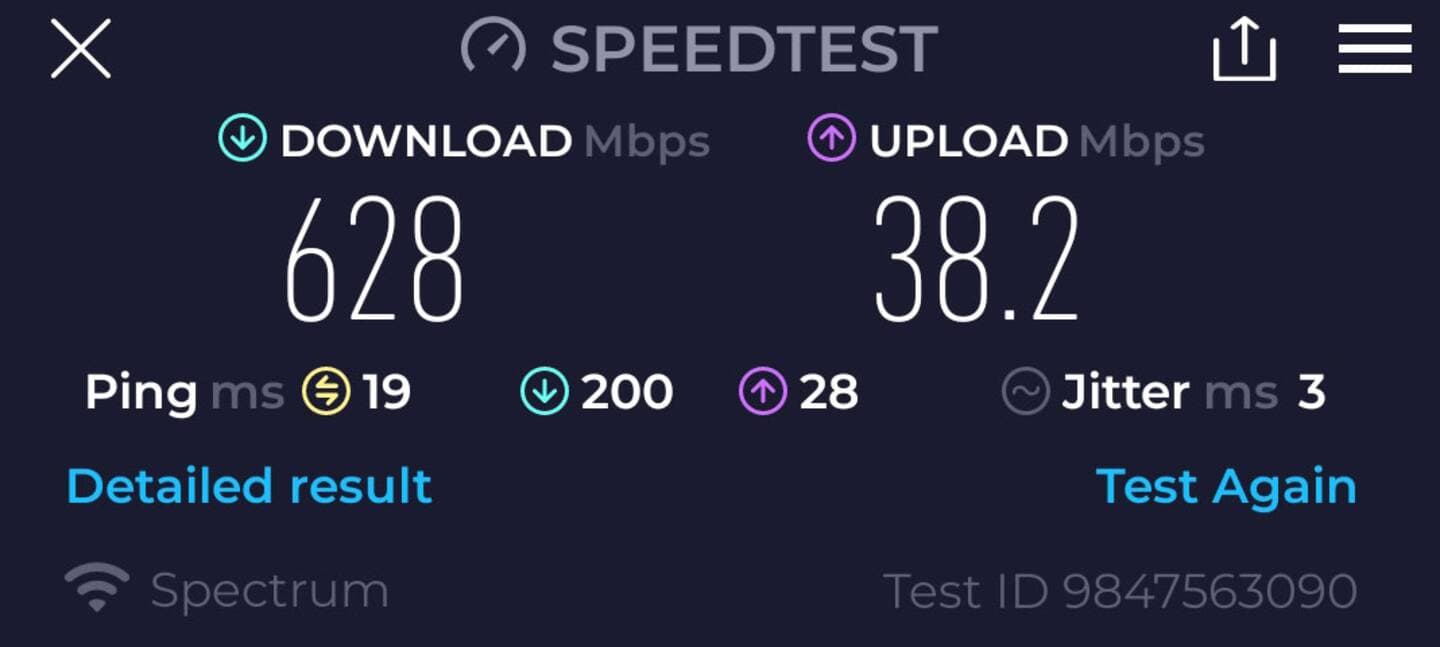Click the teal download arrow icon beside DOWNLOAD
The image size is (1440, 647).
tap(242, 140)
